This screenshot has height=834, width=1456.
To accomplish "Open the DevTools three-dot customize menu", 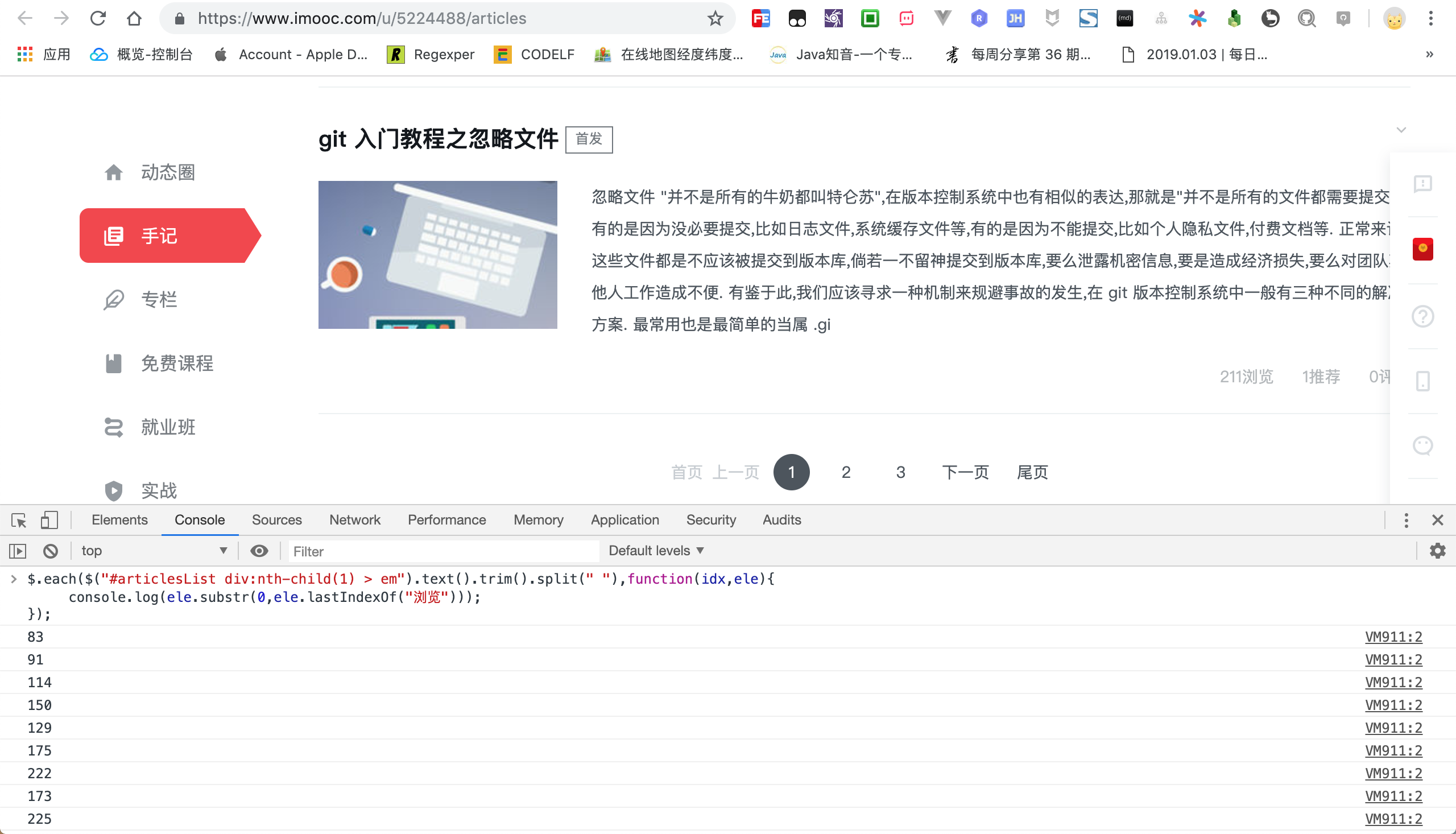I will (x=1405, y=520).
